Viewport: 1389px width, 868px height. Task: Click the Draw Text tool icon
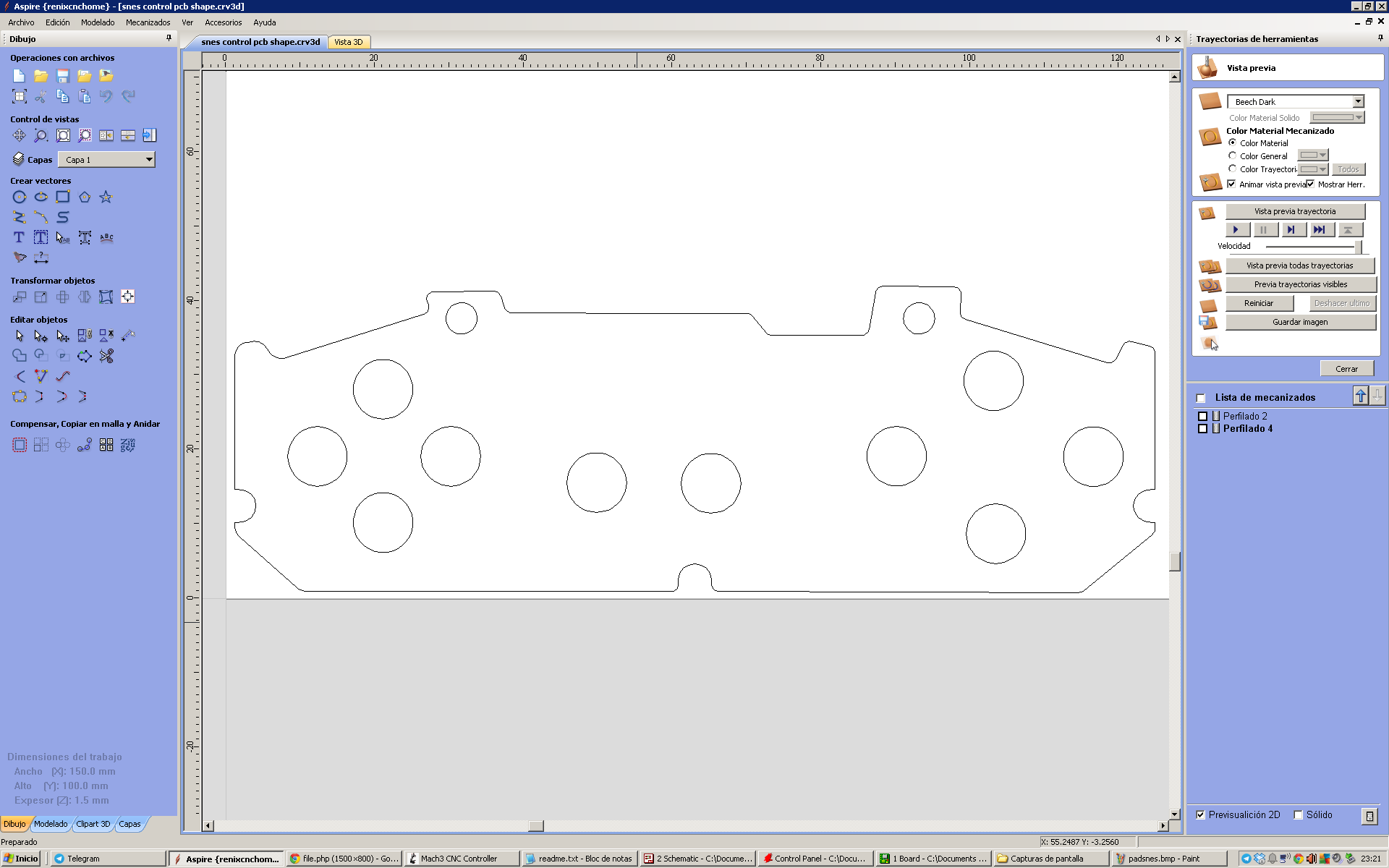pyautogui.click(x=20, y=237)
